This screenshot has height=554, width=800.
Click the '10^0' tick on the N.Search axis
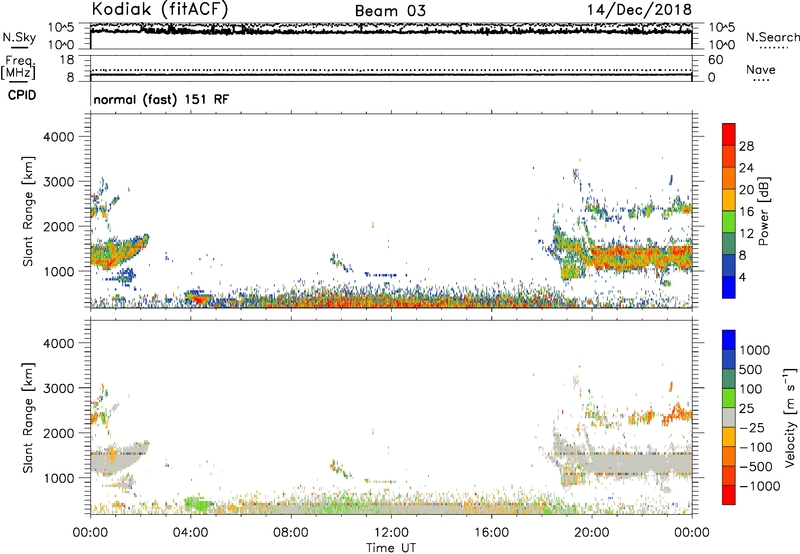coord(721,45)
